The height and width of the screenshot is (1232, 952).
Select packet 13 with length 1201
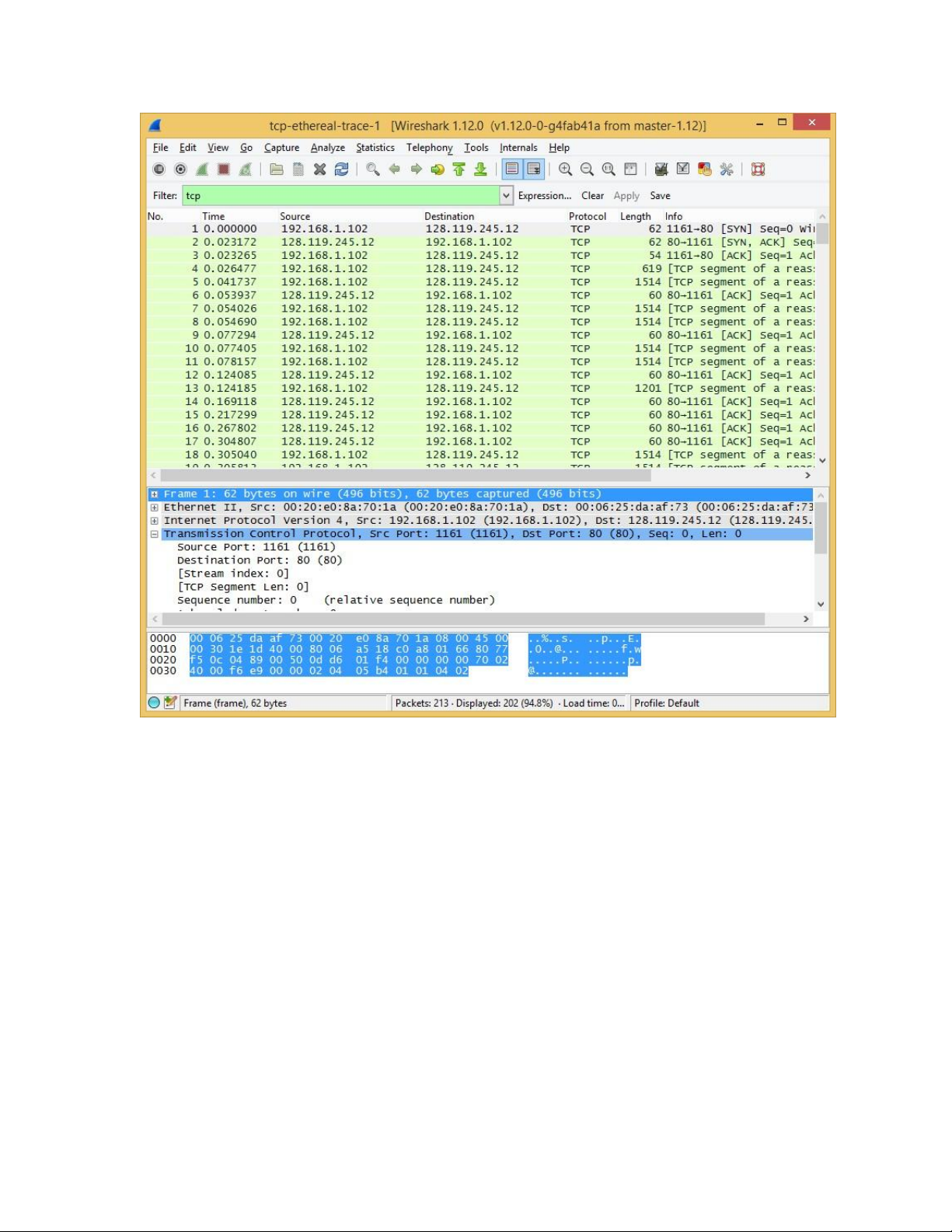click(x=481, y=389)
